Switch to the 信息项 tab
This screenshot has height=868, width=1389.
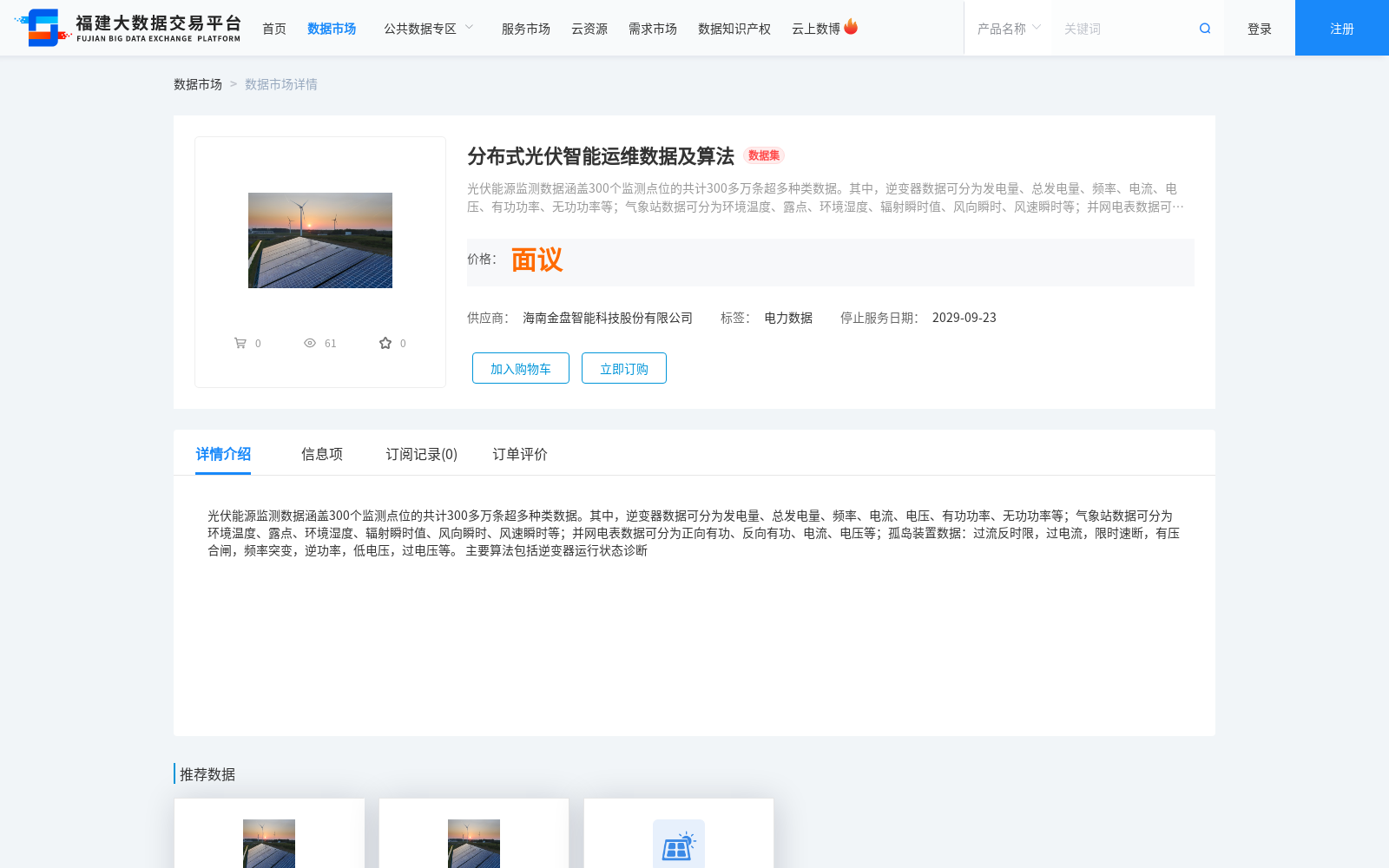click(x=322, y=454)
